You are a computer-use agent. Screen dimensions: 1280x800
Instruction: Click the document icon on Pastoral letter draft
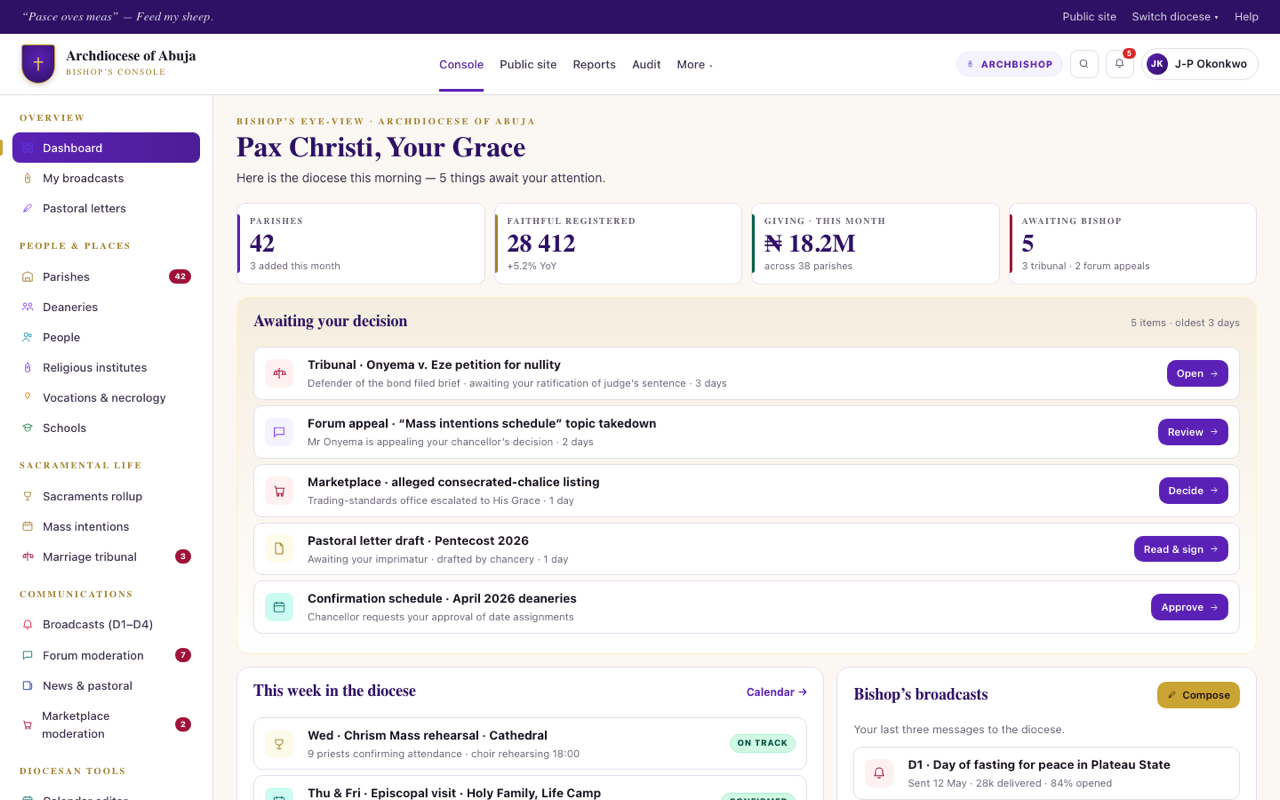[x=279, y=549]
